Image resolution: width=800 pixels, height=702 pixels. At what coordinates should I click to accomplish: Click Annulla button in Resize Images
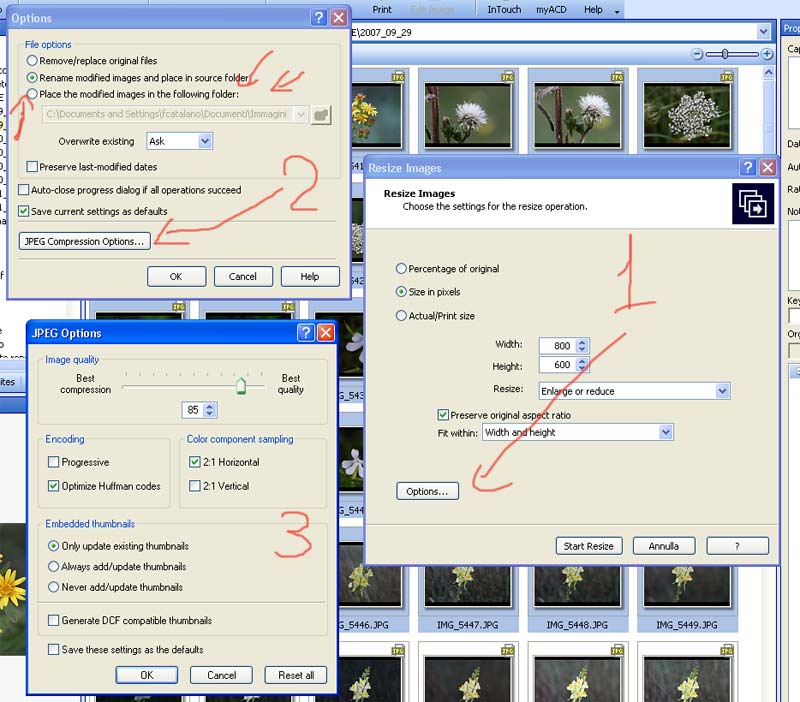click(664, 545)
